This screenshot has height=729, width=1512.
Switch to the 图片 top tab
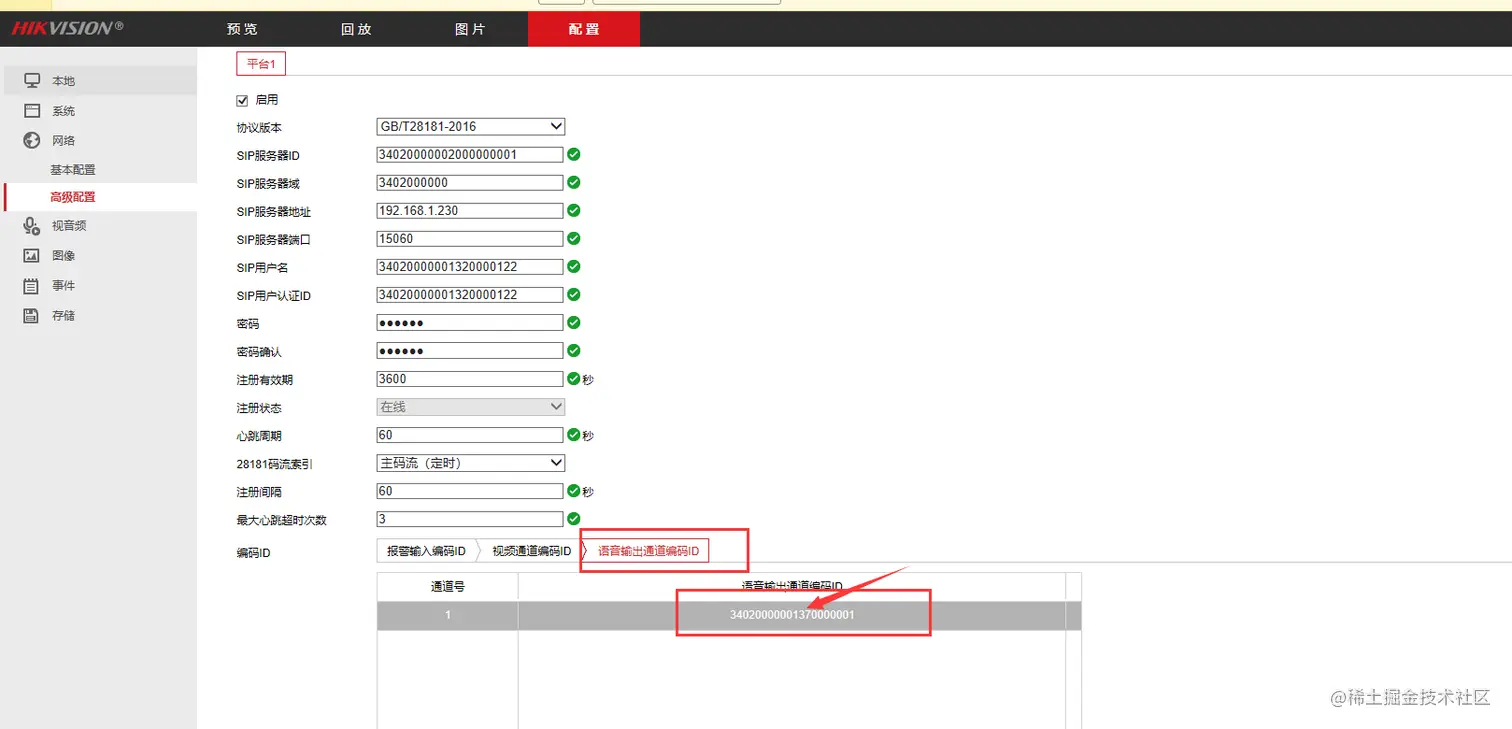470,29
